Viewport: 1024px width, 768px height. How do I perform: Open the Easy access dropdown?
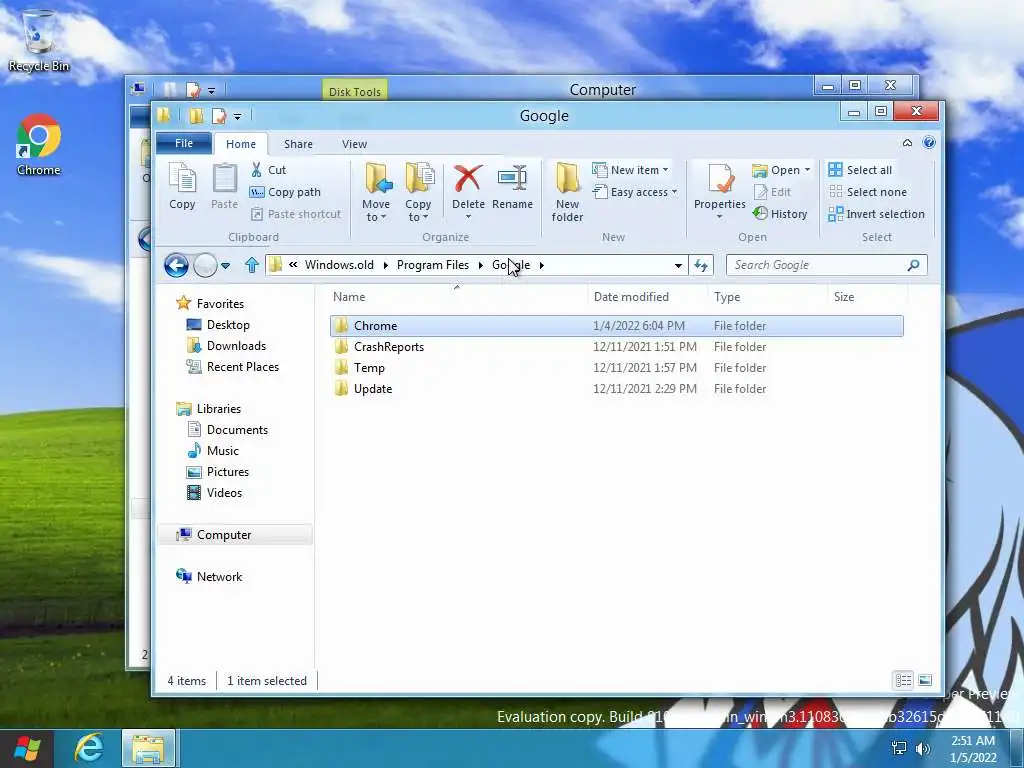[x=635, y=192]
